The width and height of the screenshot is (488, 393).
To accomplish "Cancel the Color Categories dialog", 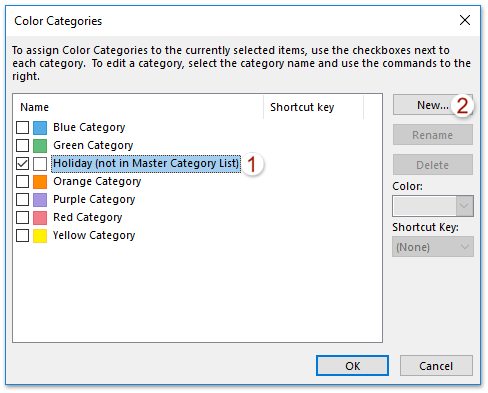I will (x=436, y=366).
